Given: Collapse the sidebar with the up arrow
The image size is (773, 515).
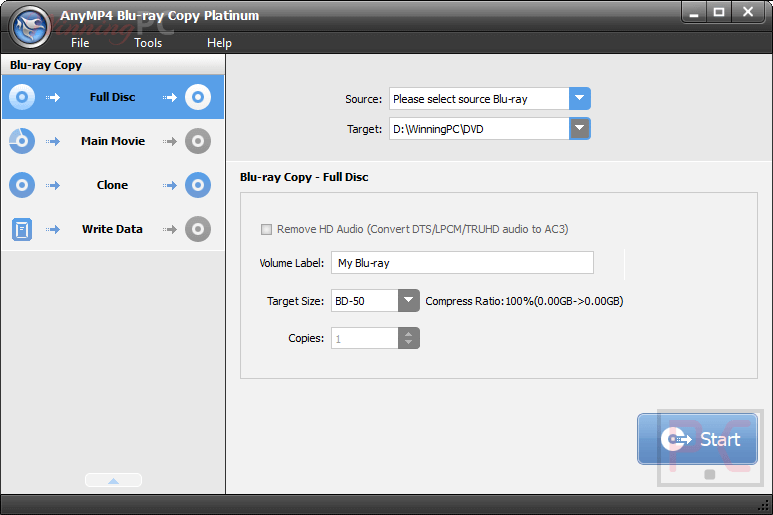Looking at the screenshot, I should (113, 480).
